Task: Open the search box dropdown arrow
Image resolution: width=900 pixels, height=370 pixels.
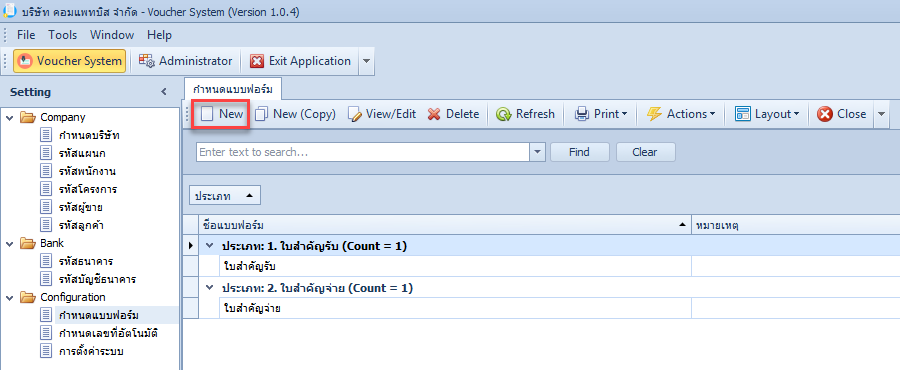Action: (x=537, y=152)
